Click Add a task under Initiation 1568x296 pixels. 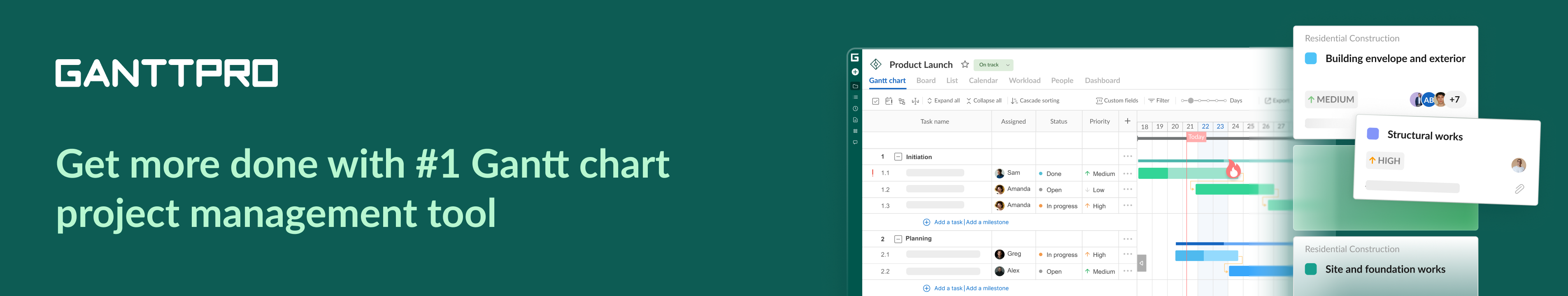(x=948, y=222)
